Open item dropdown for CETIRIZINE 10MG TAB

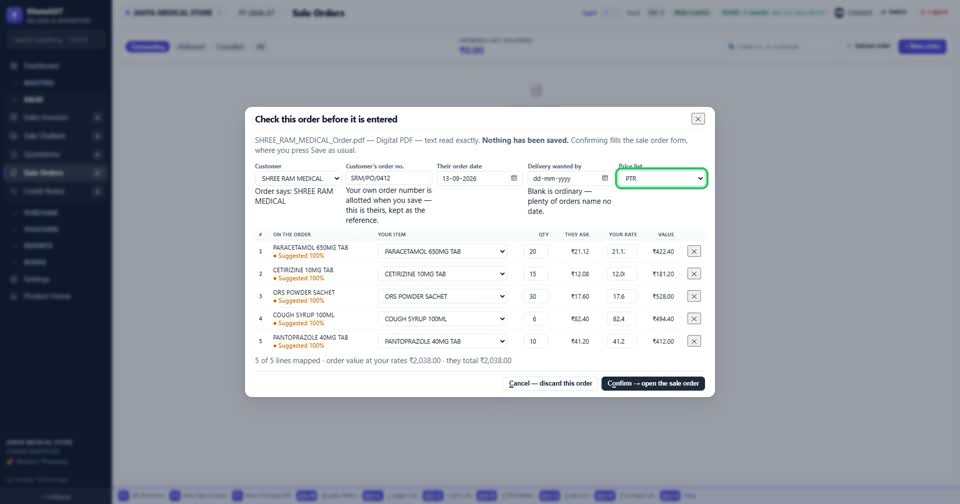(443, 274)
